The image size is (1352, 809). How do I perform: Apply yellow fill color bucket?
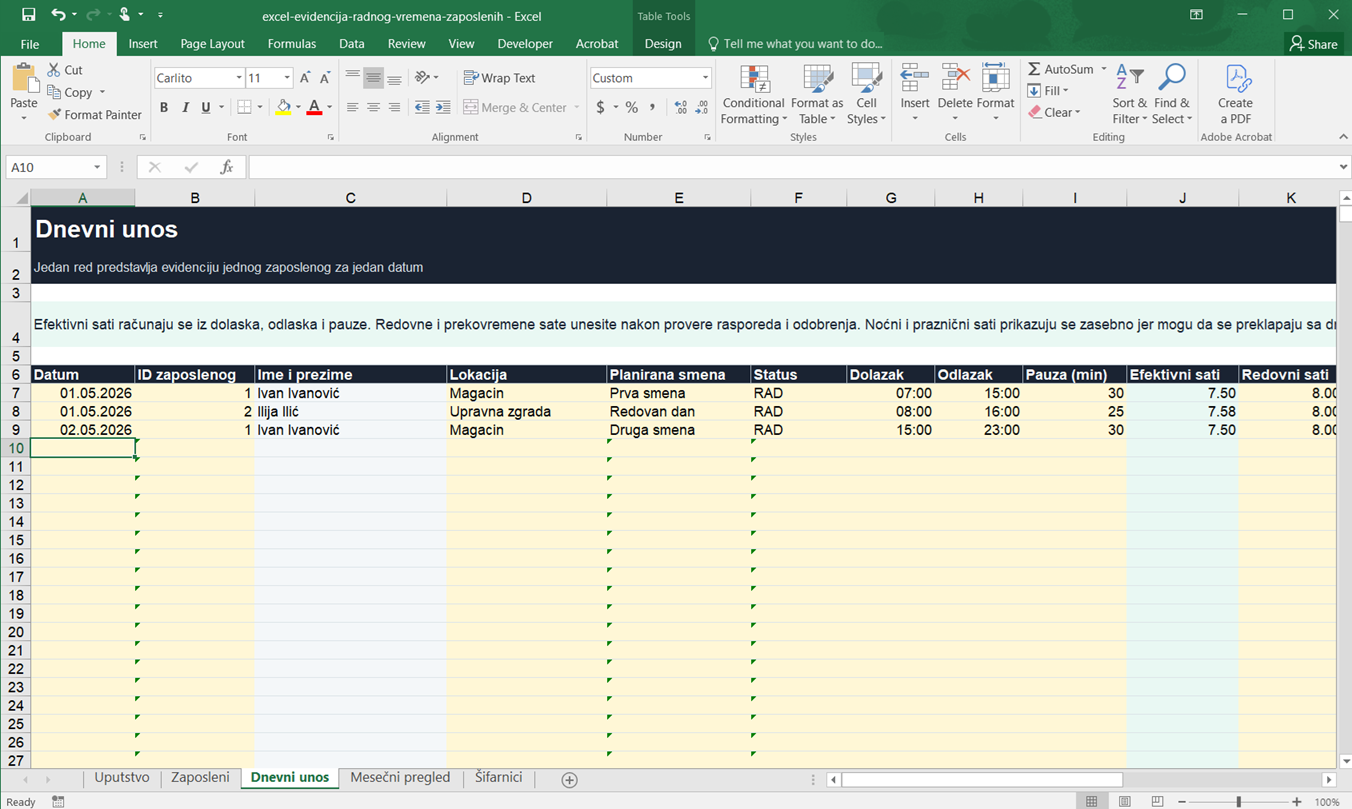point(284,107)
